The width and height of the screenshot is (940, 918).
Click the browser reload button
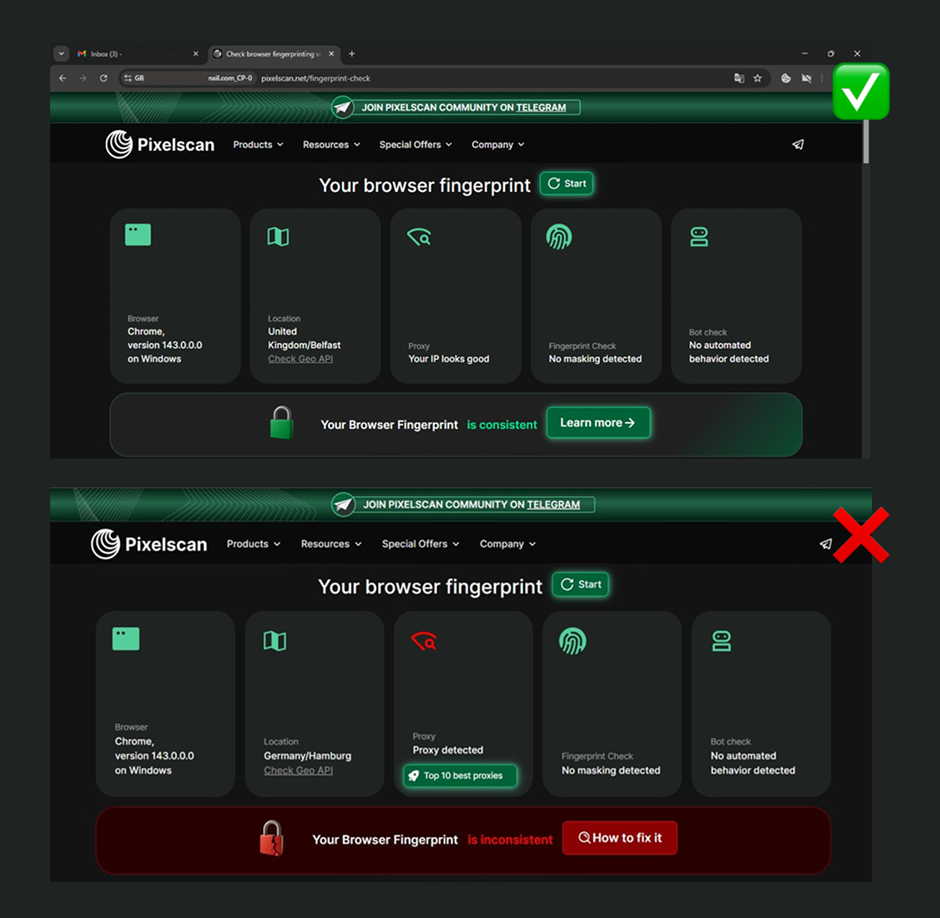tap(103, 78)
